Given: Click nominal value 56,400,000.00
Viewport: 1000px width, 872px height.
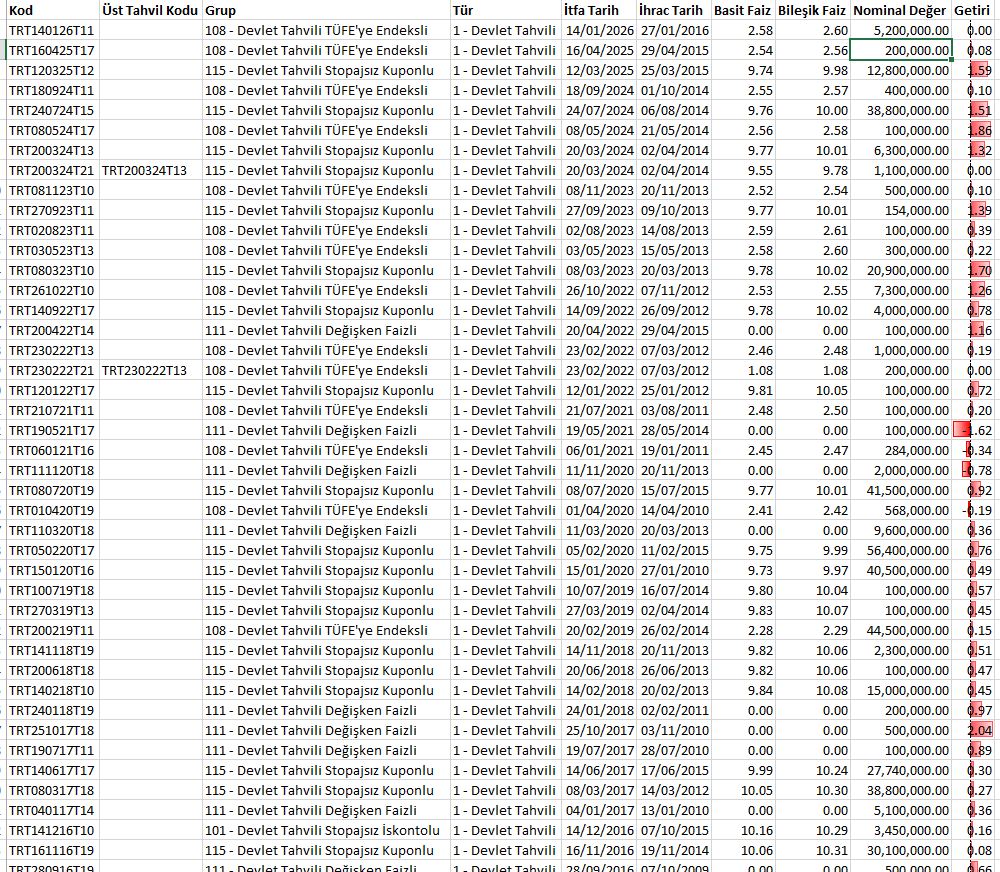Looking at the screenshot, I should 901,551.
